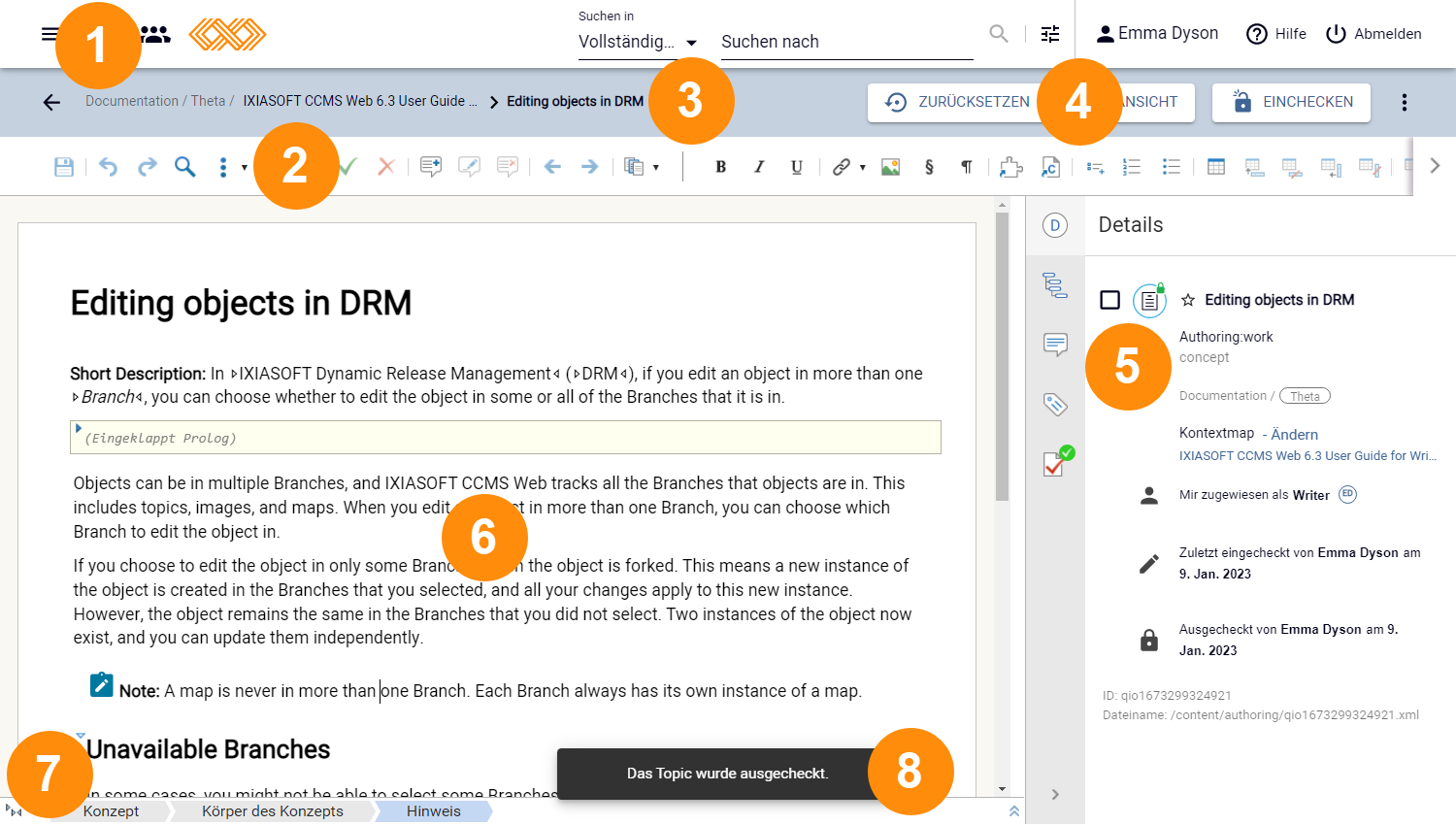Expand the breadcrumb bar with up chevrons

point(1013,811)
